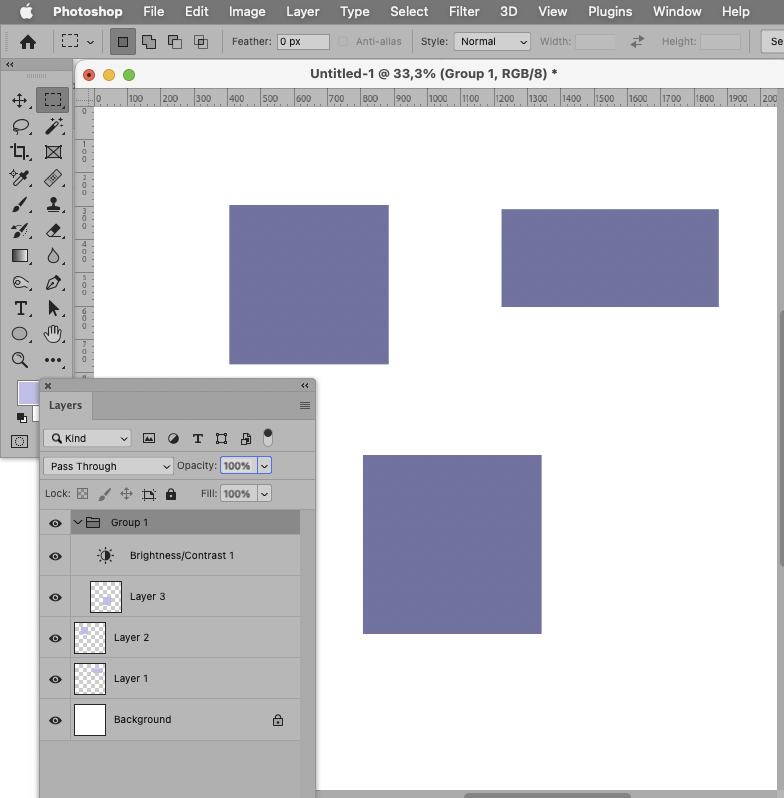
Task: Select the History Brush tool
Action: (x=20, y=231)
